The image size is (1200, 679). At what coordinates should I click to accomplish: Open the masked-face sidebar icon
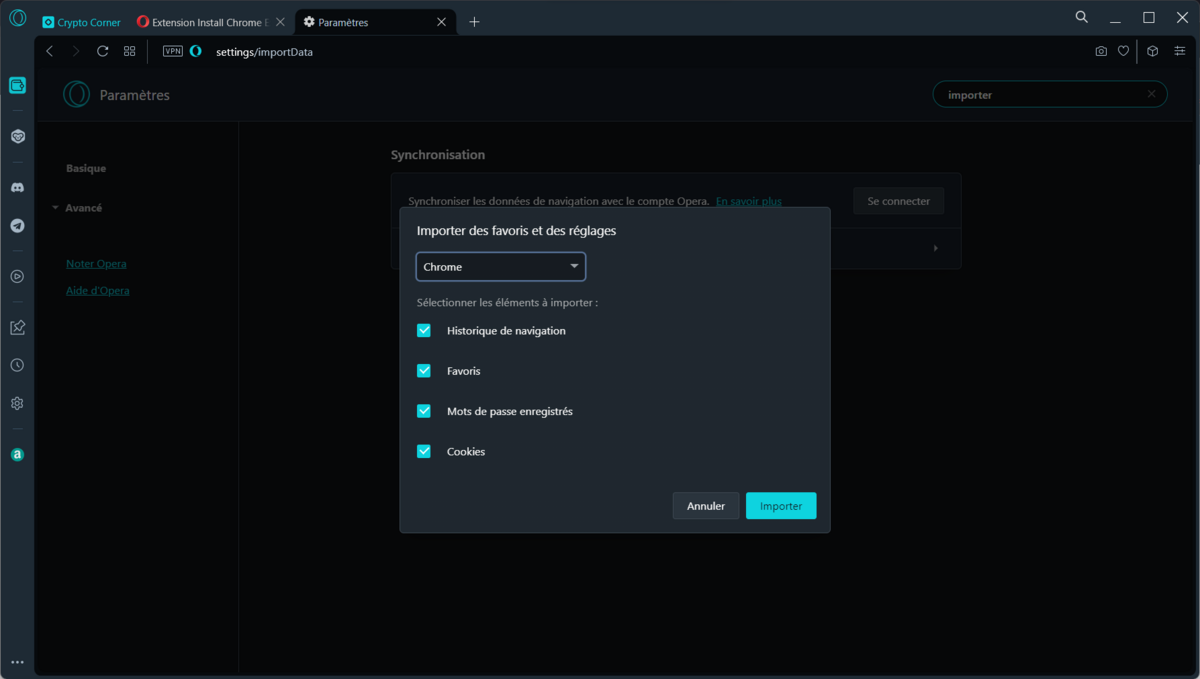pyautogui.click(x=17, y=136)
